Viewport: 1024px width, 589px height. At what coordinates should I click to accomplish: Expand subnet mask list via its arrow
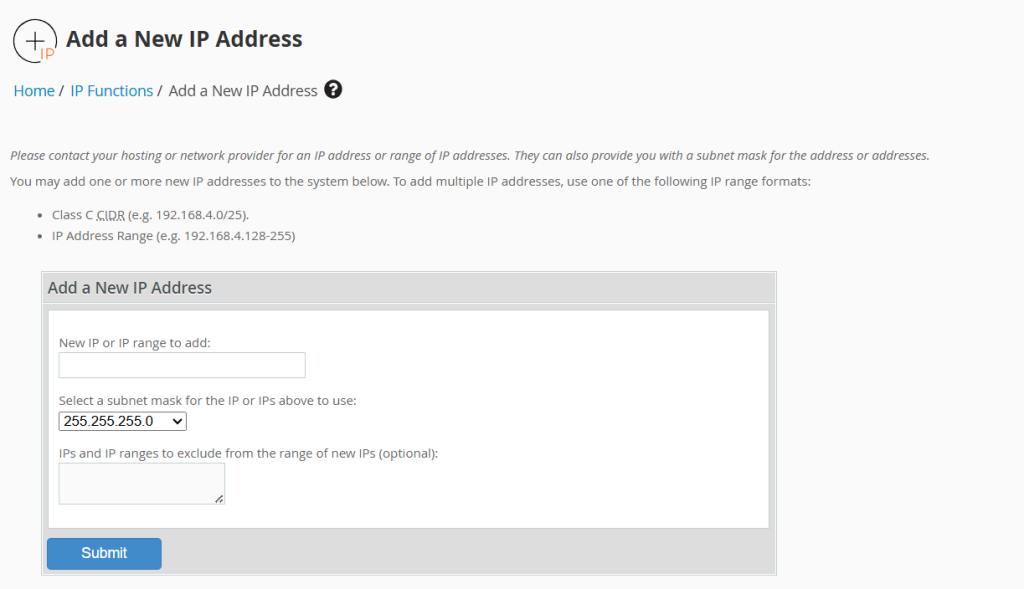click(x=178, y=421)
